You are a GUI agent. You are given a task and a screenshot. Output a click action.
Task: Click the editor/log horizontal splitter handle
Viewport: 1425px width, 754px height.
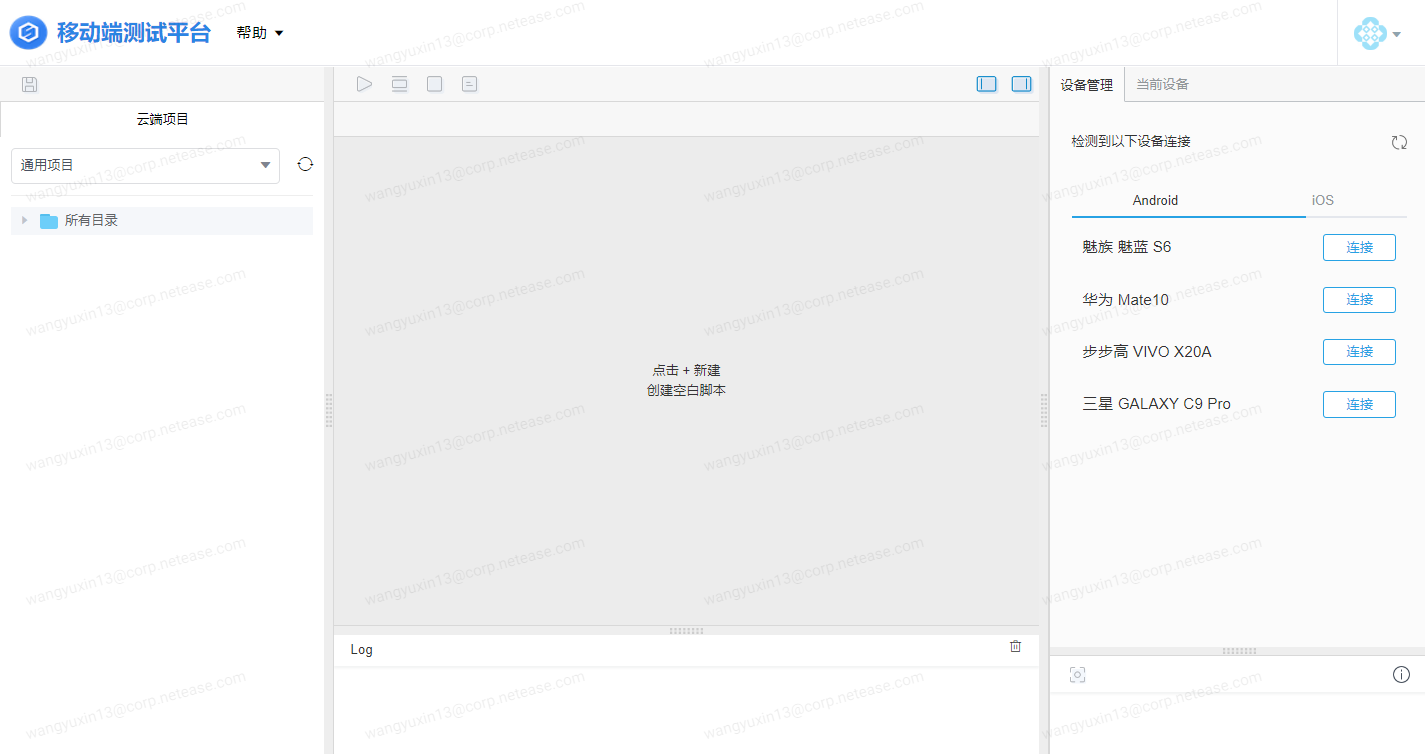pos(686,631)
